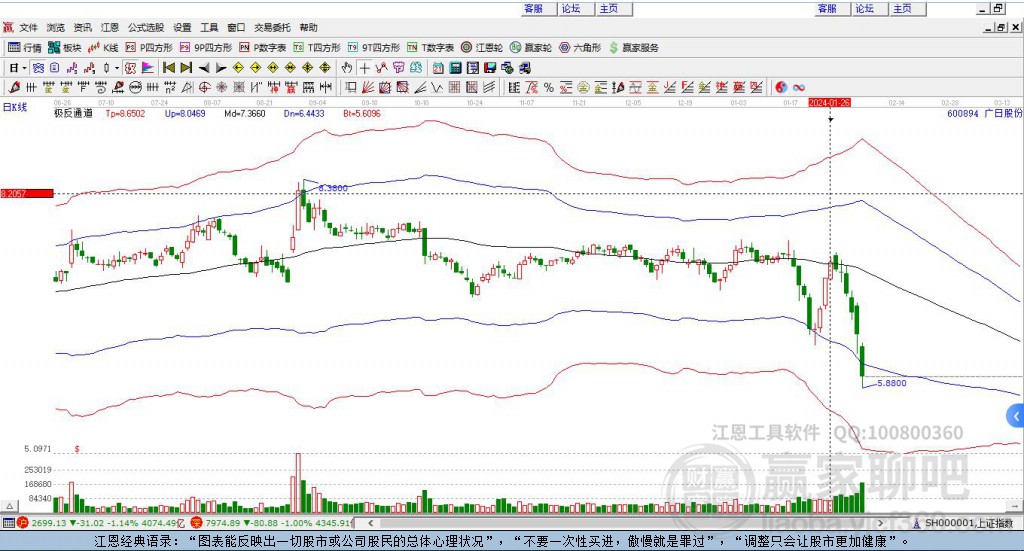1024x551 pixels.
Task: Click the 行情 quotes toolbar button
Action: click(x=25, y=48)
